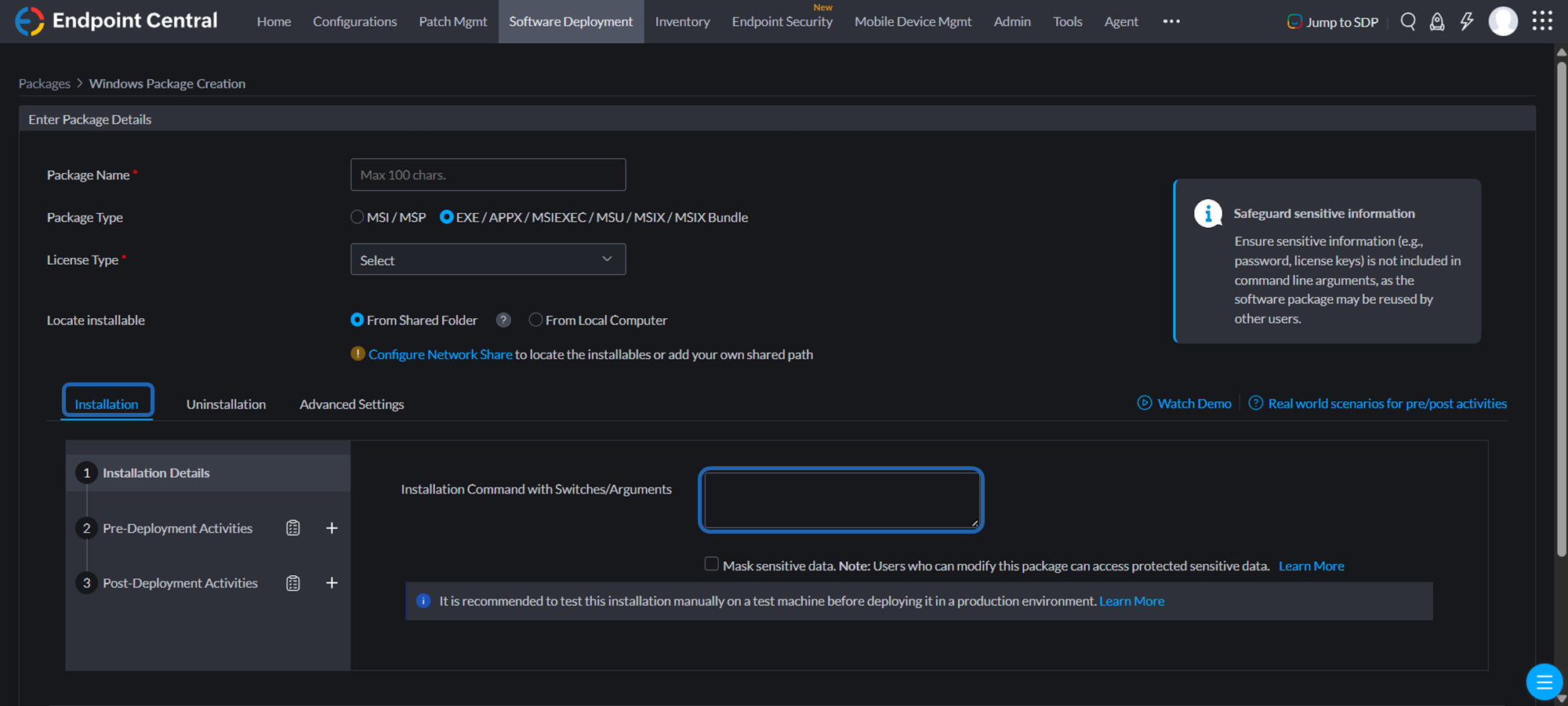This screenshot has width=1568, height=706.
Task: Click the info icon in Safeguard panel
Action: point(1208,213)
